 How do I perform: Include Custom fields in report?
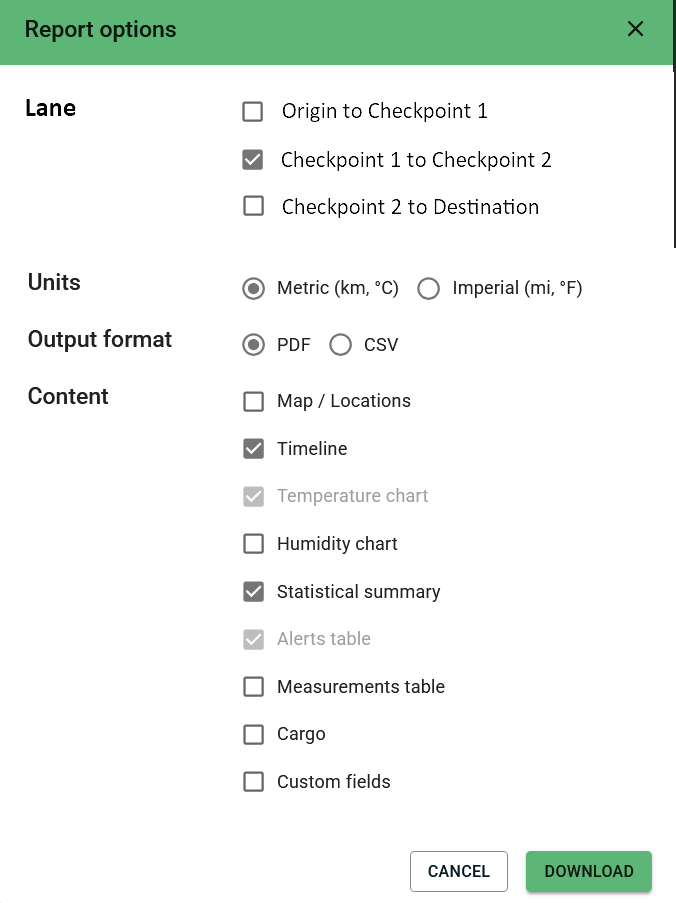pyautogui.click(x=254, y=782)
